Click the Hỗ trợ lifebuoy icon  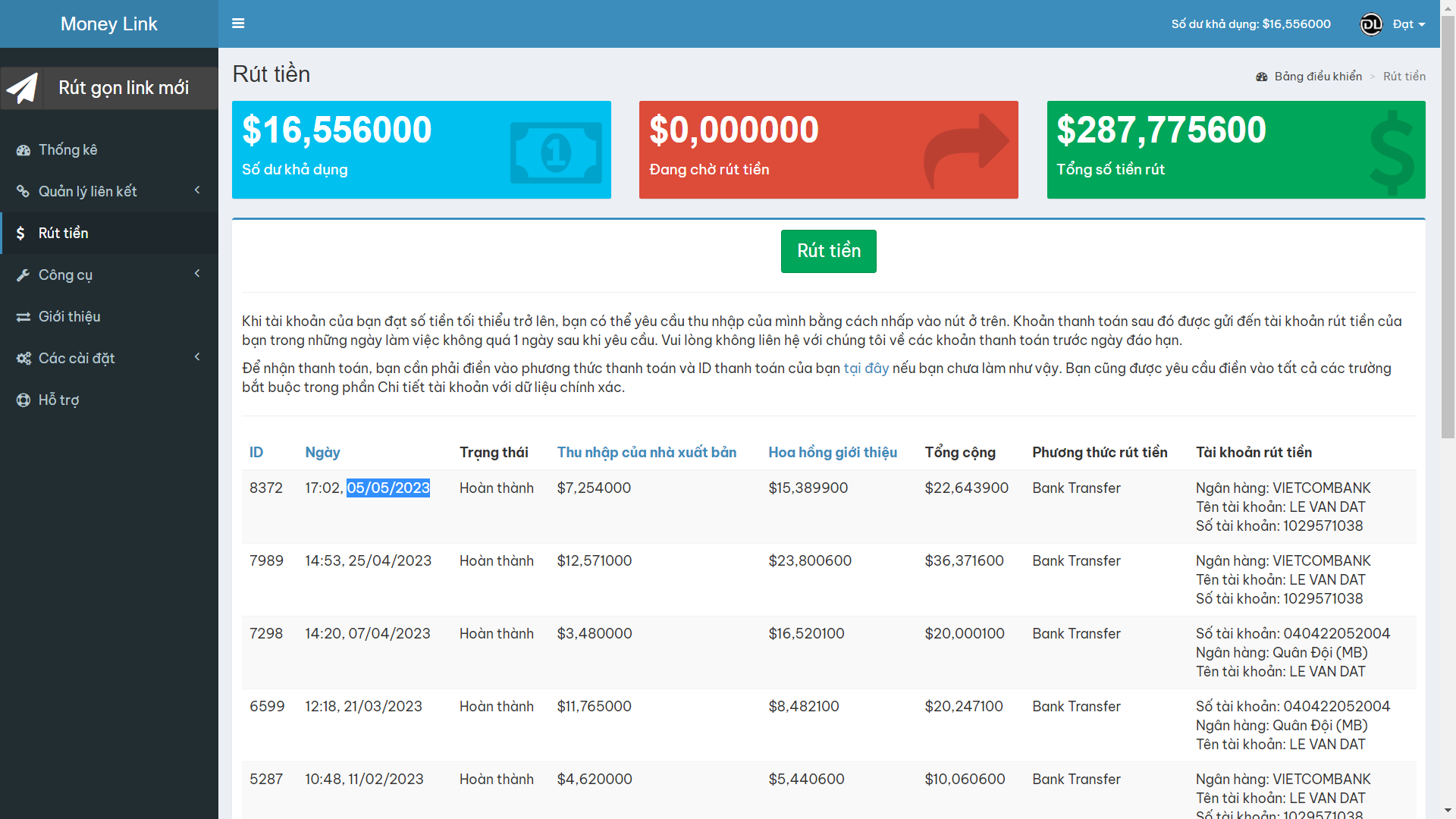[24, 400]
